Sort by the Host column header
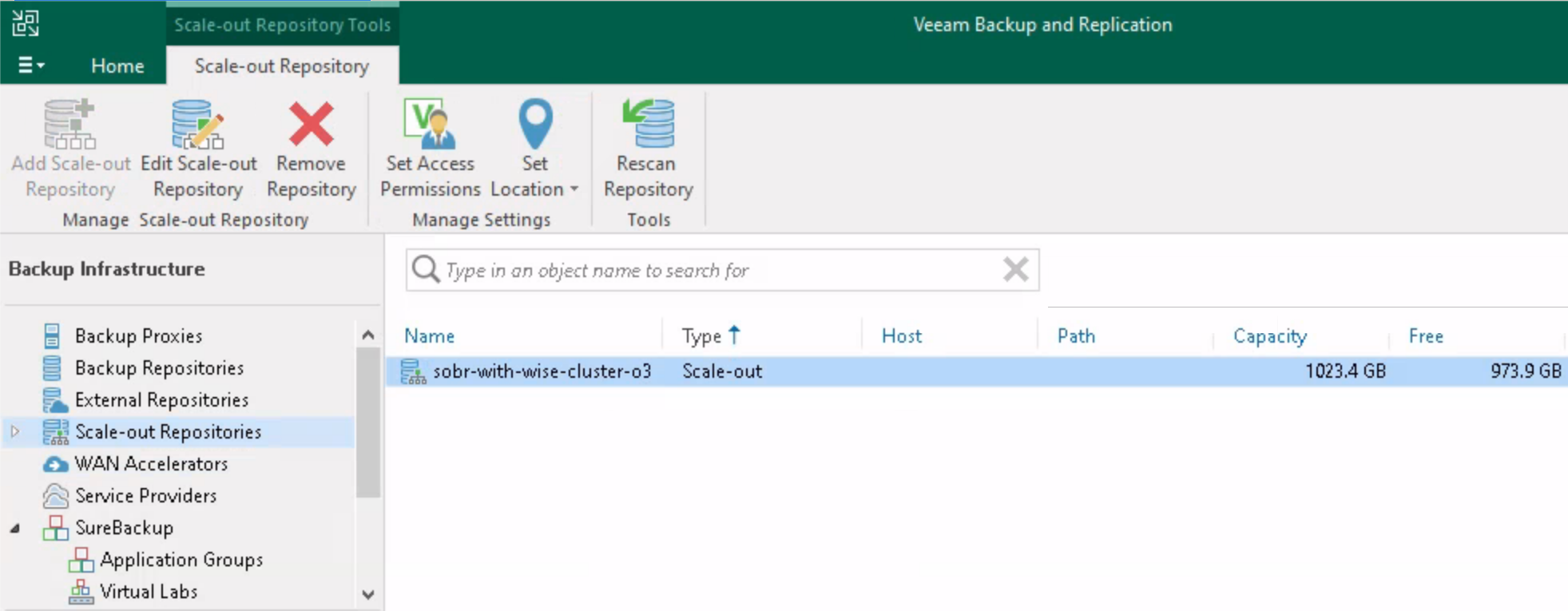Viewport: 1568px width, 611px height. tap(902, 336)
